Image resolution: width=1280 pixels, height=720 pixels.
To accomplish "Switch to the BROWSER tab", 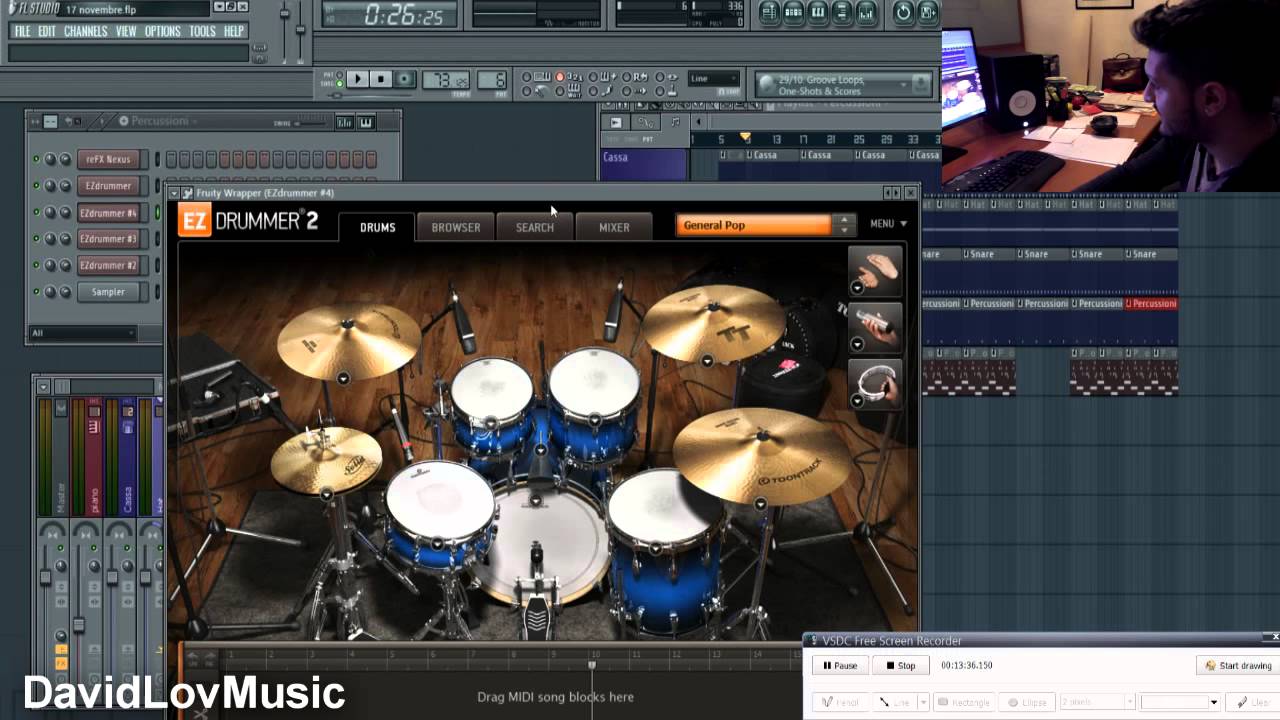I will [x=456, y=227].
